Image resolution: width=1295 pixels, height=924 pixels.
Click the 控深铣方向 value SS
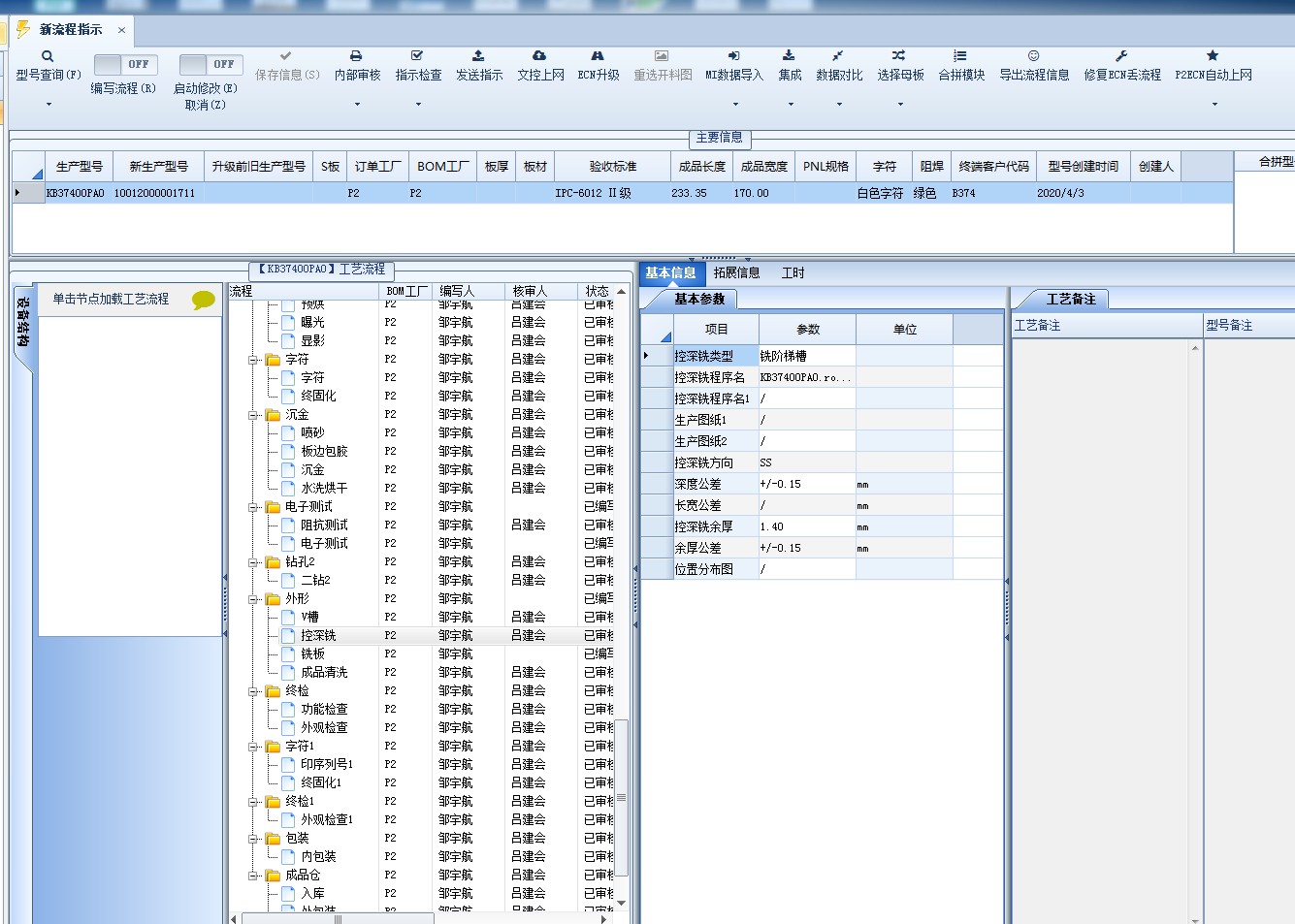click(x=807, y=463)
